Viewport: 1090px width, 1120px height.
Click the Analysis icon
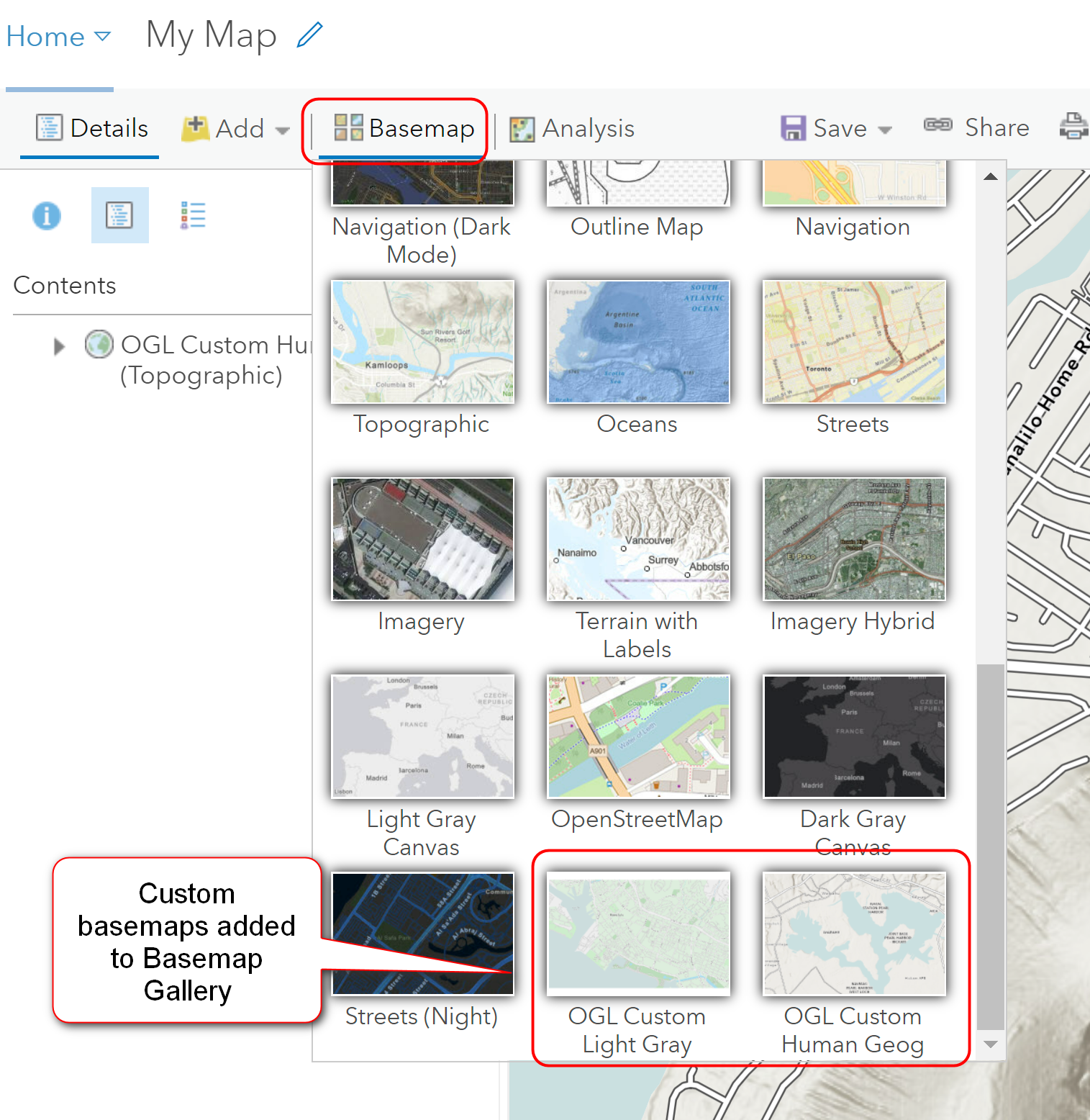(522, 130)
